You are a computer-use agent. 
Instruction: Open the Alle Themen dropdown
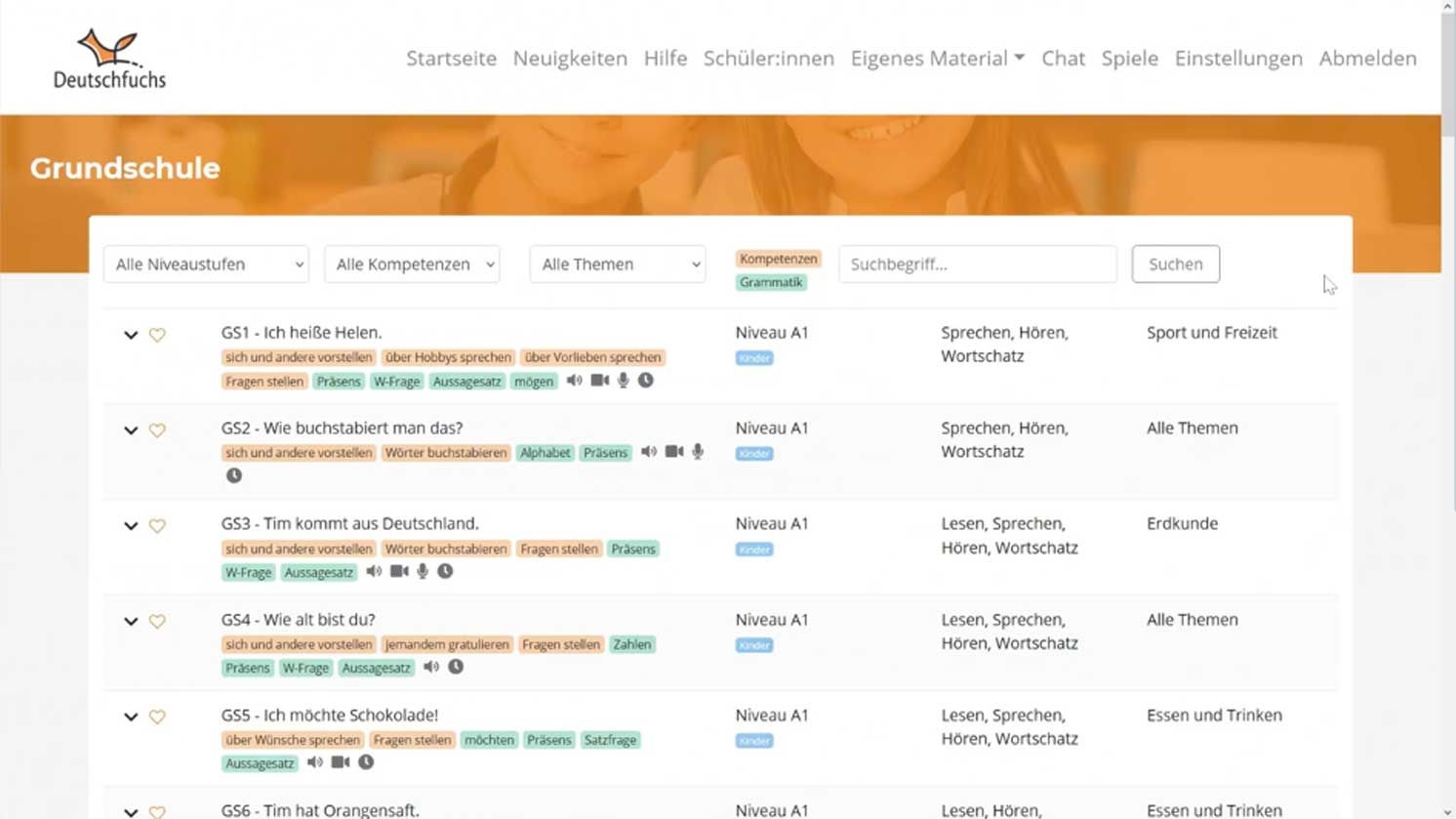point(617,264)
